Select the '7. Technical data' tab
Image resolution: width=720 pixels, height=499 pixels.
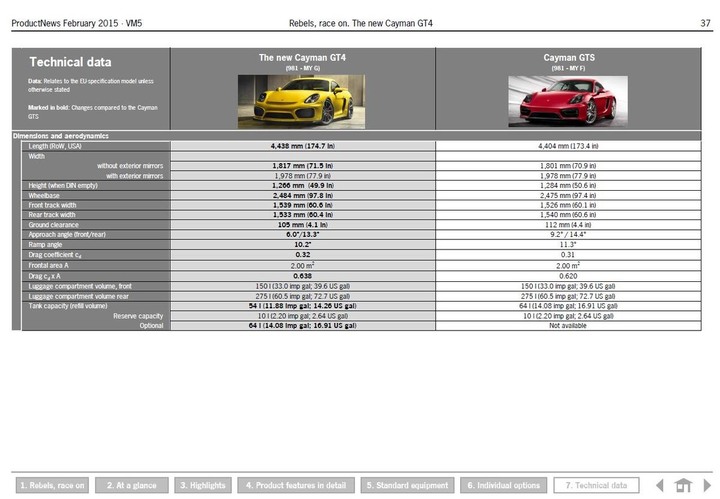[x=596, y=485]
